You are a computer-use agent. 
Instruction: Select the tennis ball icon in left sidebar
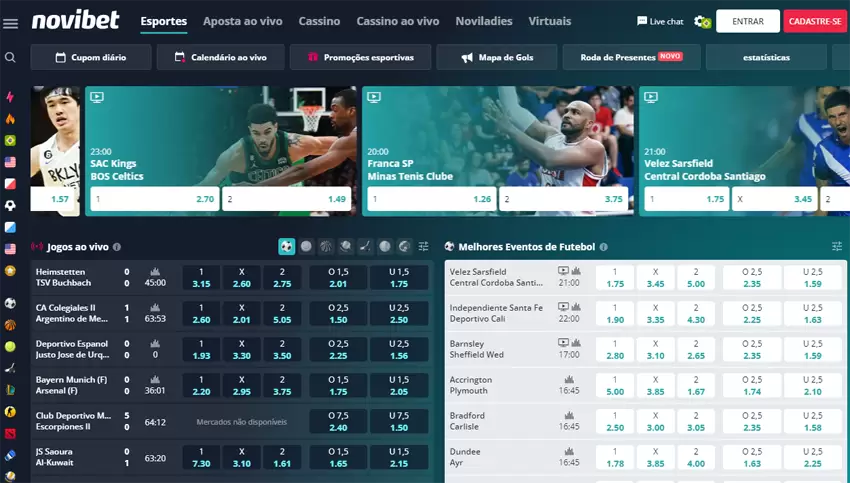point(10,346)
